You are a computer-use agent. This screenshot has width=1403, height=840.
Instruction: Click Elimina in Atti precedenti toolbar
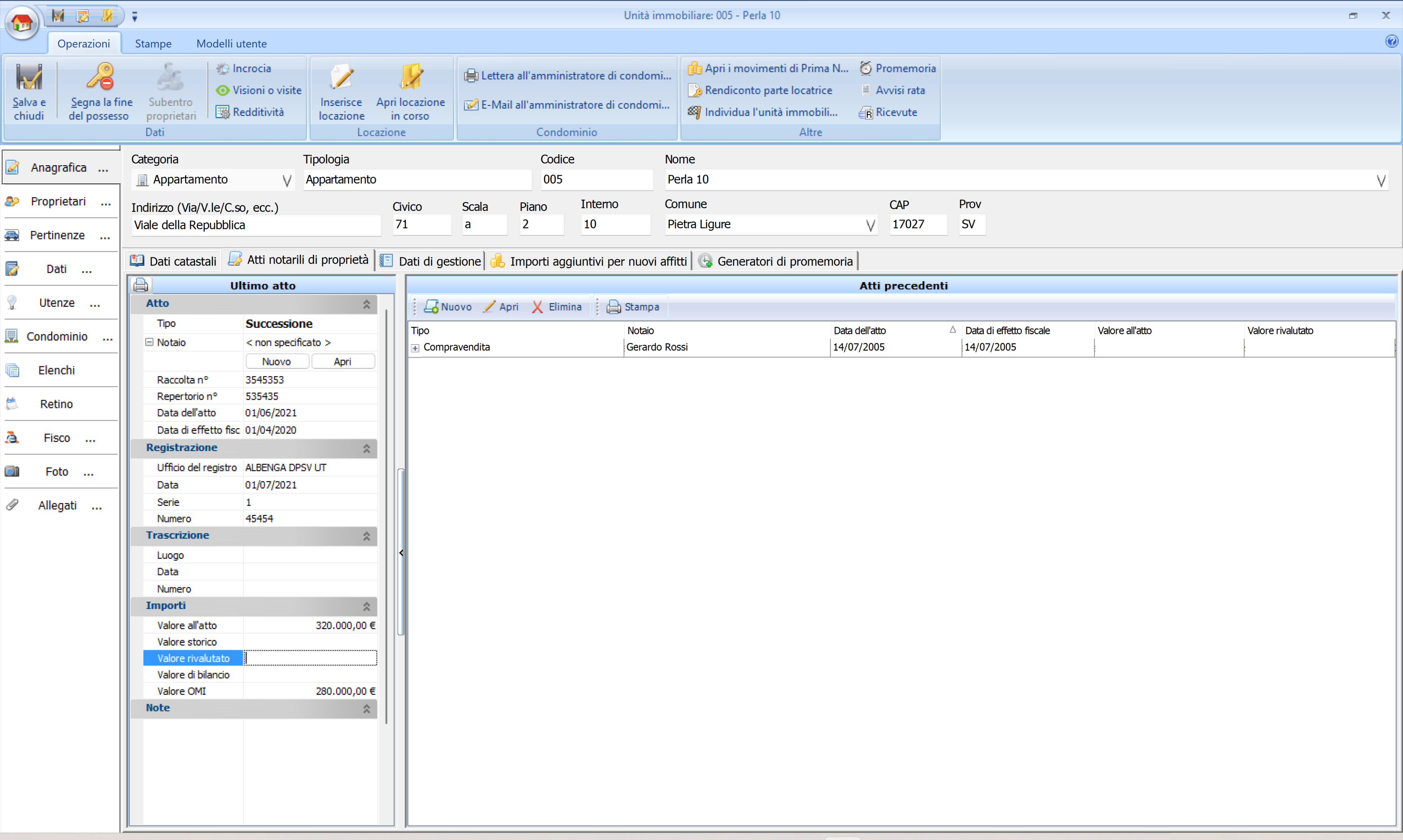point(557,307)
